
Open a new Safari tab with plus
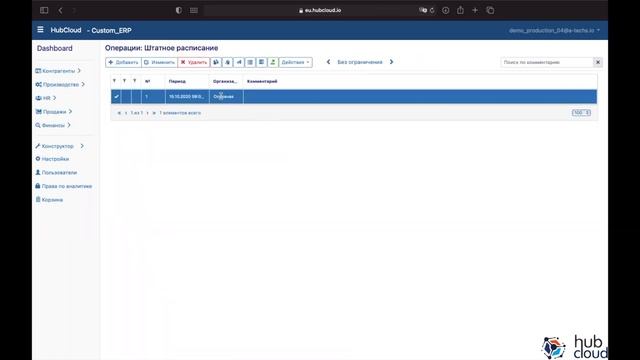tap(475, 10)
